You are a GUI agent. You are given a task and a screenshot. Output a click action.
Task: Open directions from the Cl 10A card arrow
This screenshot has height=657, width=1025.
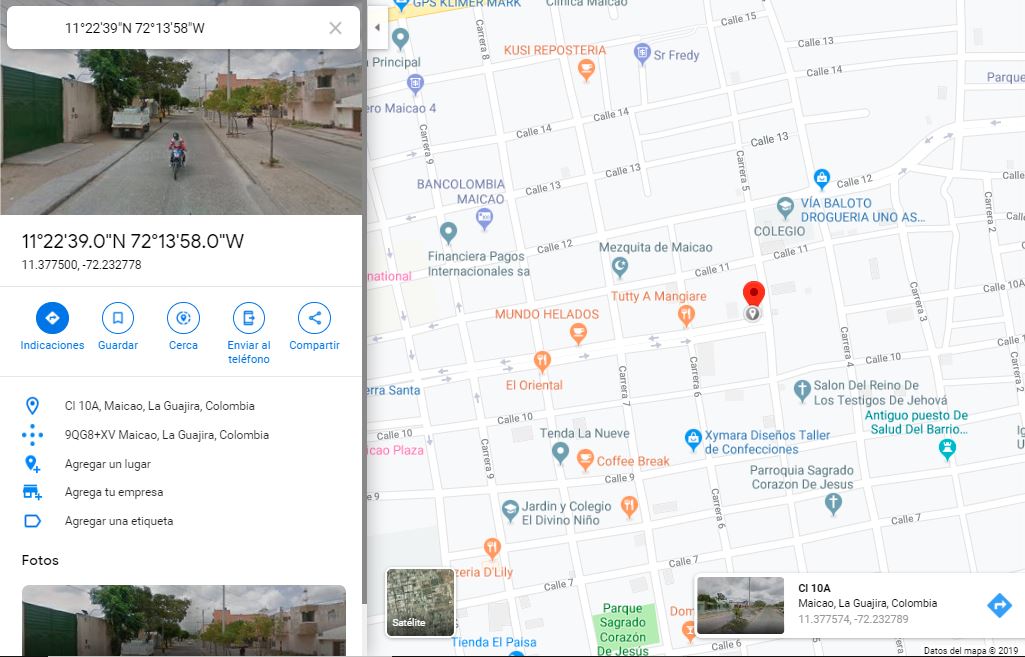[x=999, y=605]
